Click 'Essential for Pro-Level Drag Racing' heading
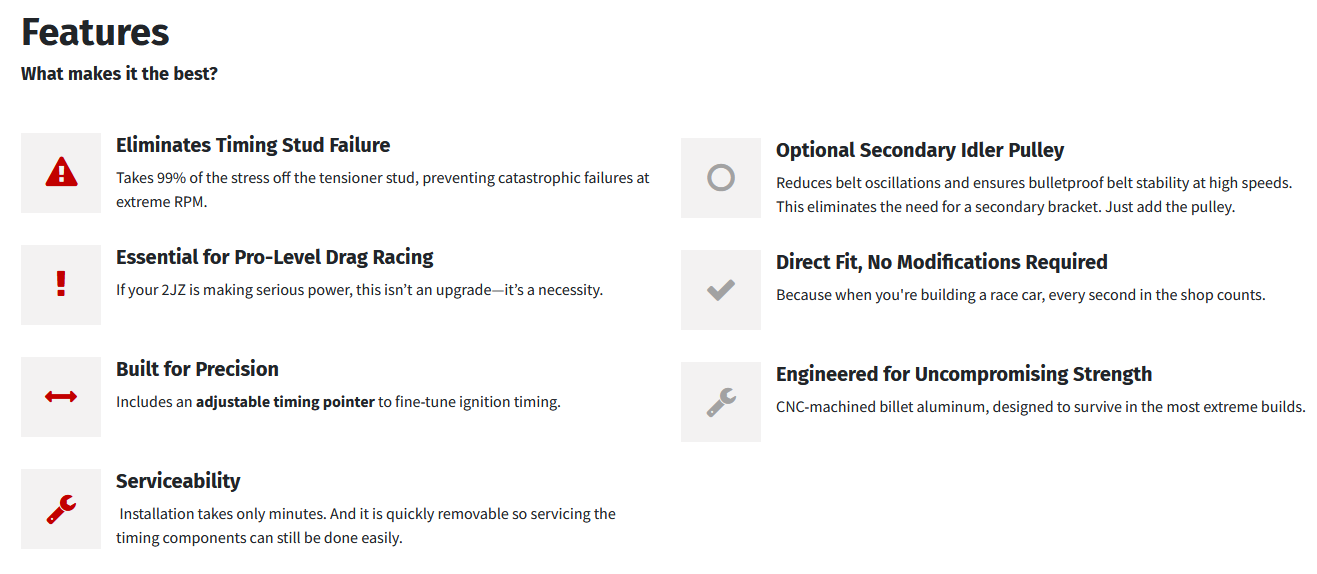The image size is (1317, 574). coord(275,257)
